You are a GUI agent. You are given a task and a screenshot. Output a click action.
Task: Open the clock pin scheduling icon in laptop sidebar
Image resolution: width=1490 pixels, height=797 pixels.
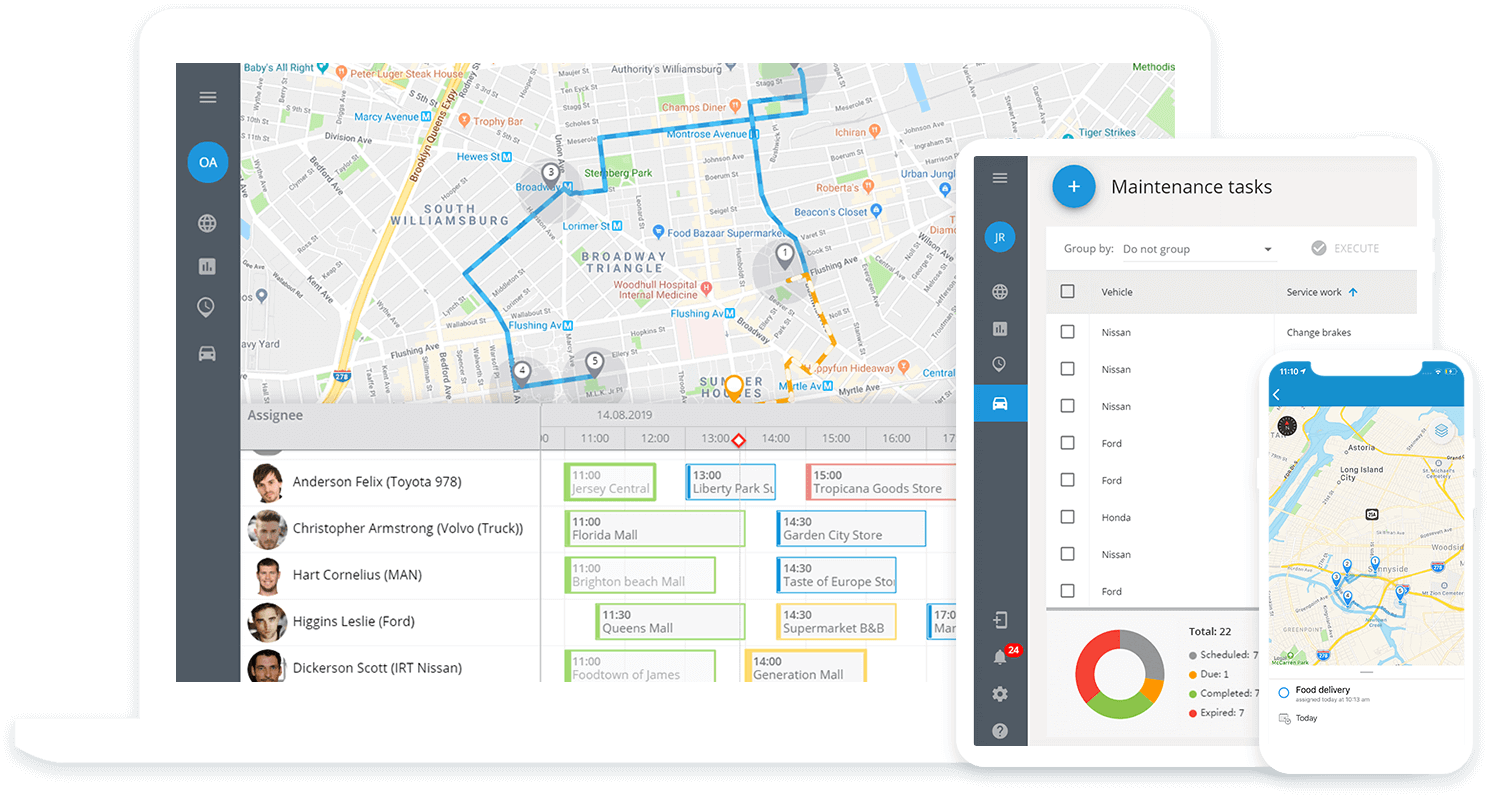[206, 308]
